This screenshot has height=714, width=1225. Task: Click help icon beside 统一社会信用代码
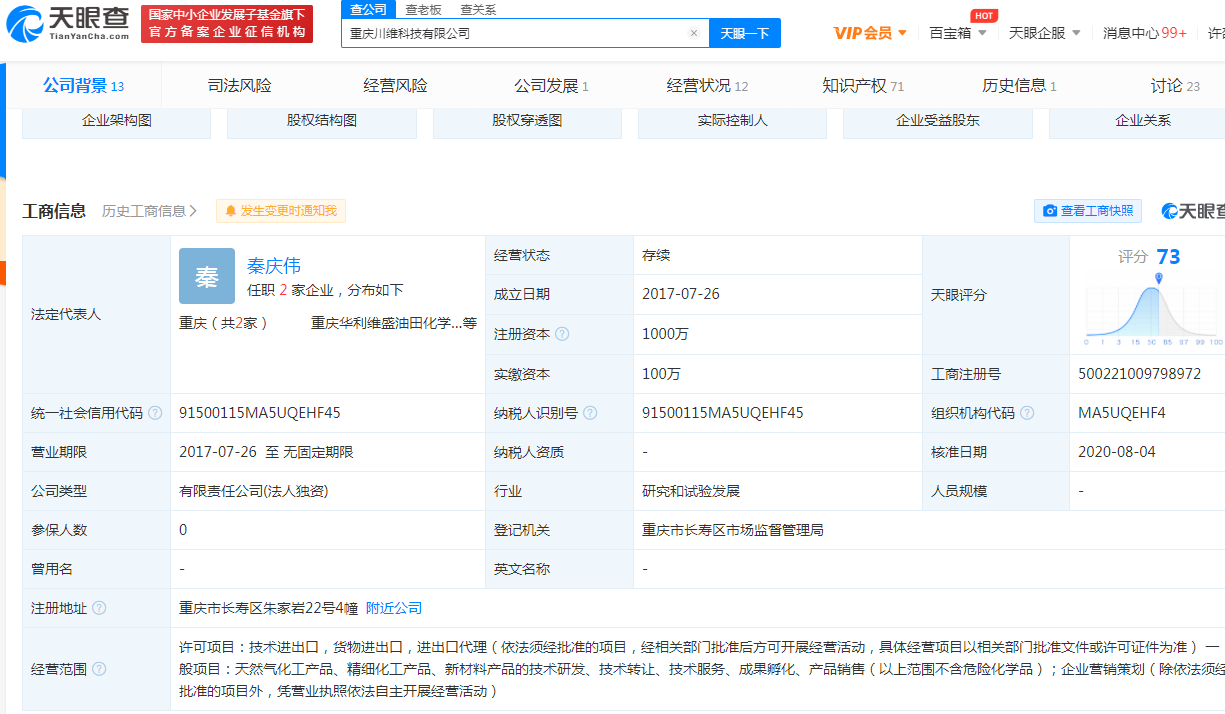coord(154,413)
